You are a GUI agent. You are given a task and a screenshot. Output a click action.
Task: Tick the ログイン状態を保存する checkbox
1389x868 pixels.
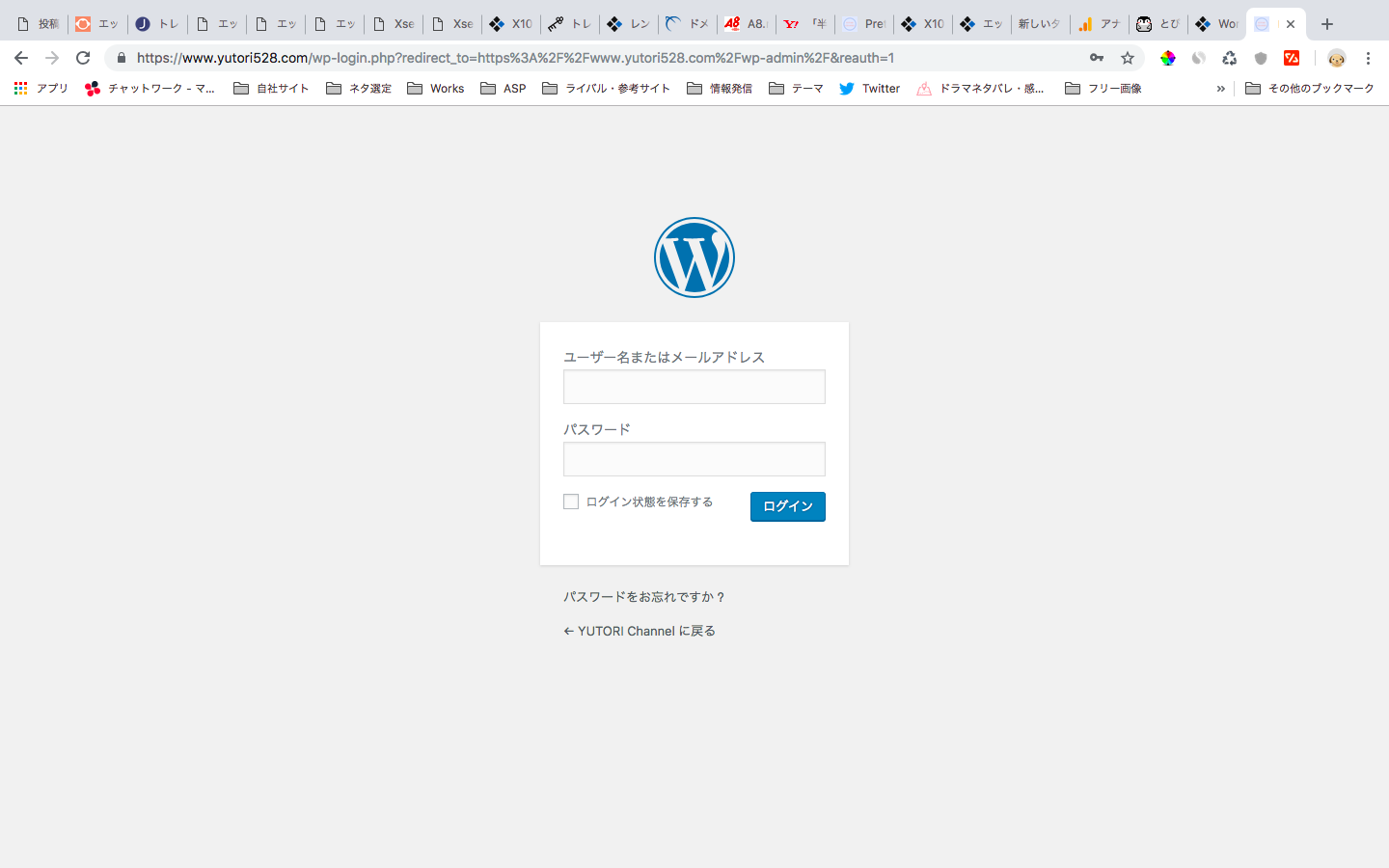click(571, 502)
